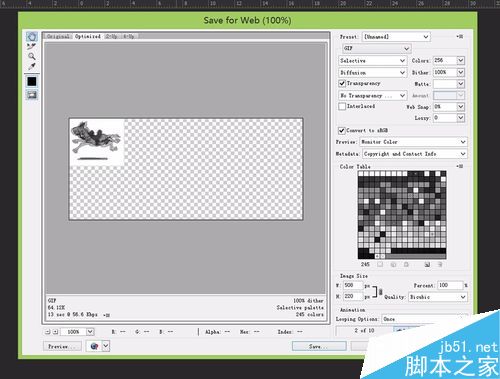Select the Eyedropper tool
Image resolution: width=500 pixels, height=379 pixels.
tap(32, 66)
